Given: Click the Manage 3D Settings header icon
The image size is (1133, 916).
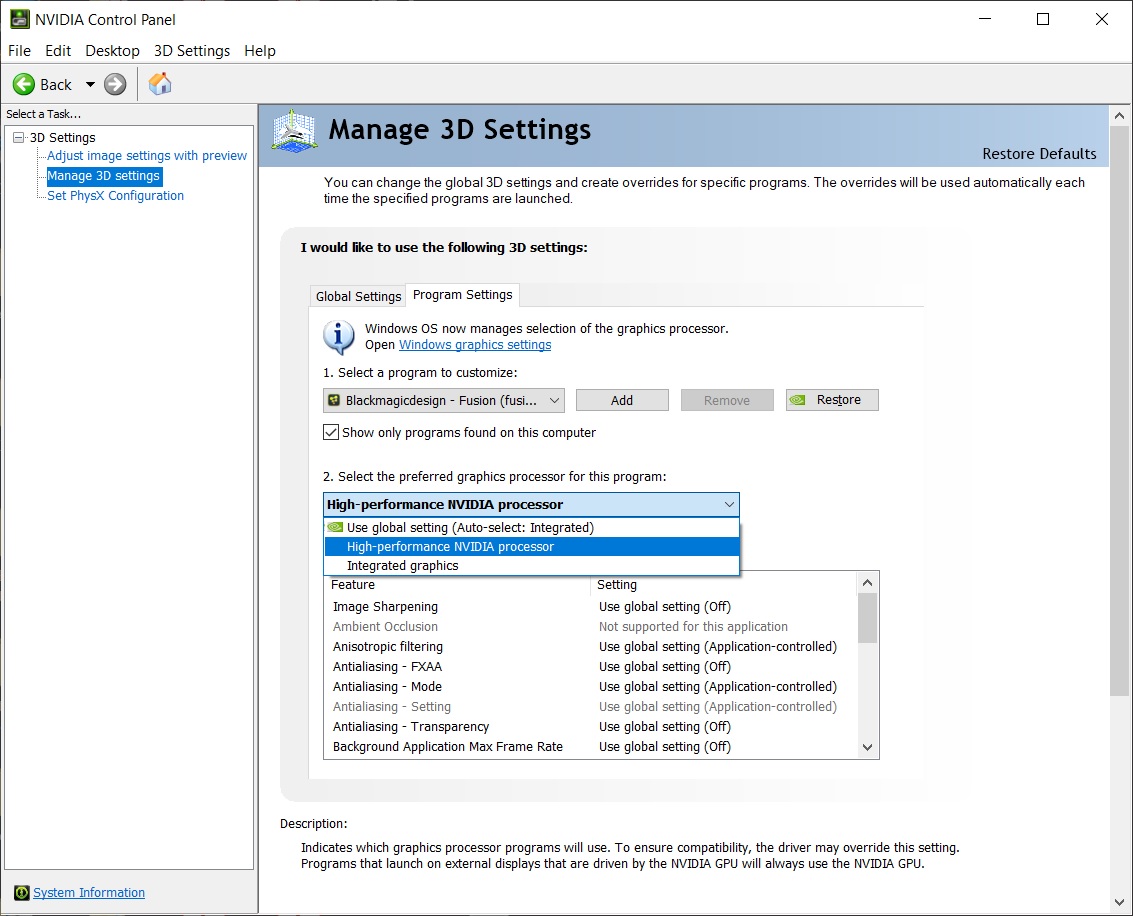Looking at the screenshot, I should [x=294, y=131].
